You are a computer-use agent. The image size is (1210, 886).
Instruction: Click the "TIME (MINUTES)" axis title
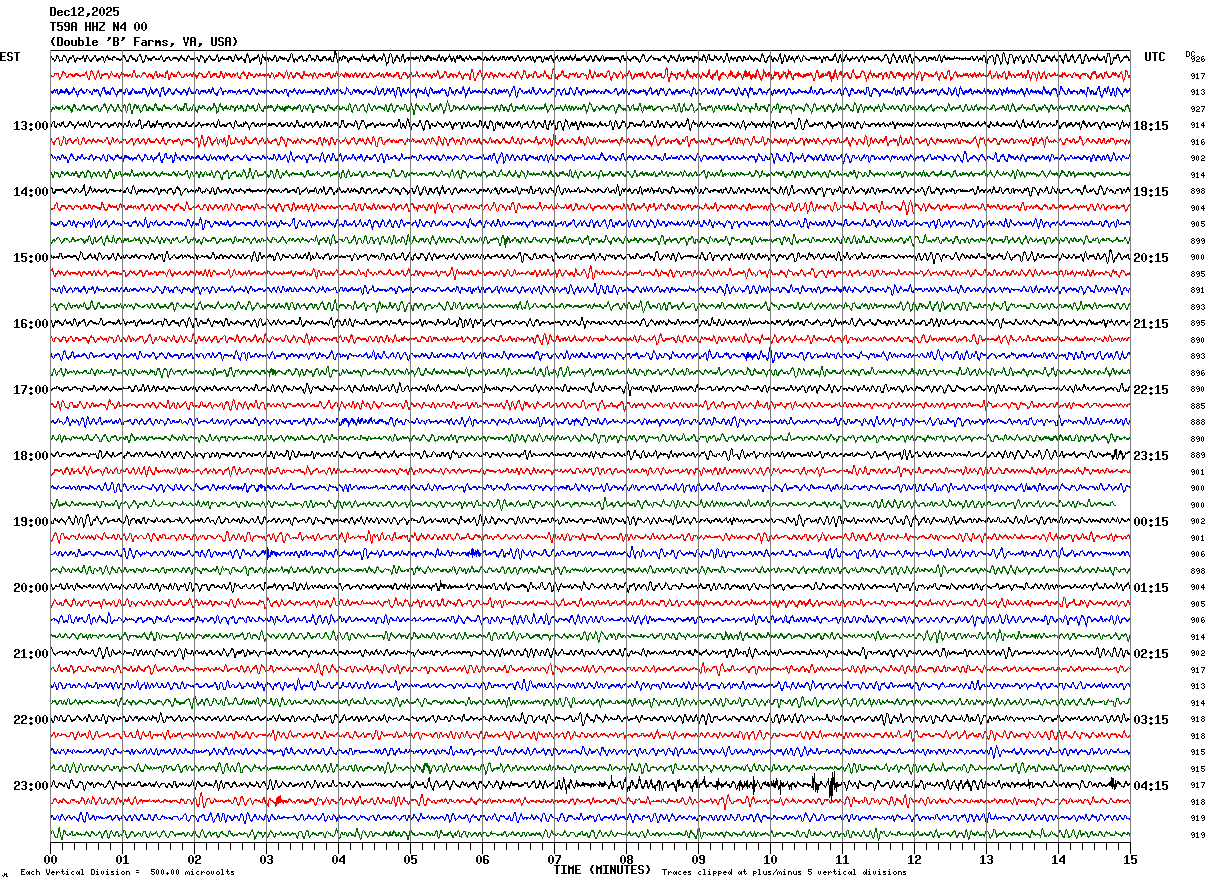tap(602, 870)
